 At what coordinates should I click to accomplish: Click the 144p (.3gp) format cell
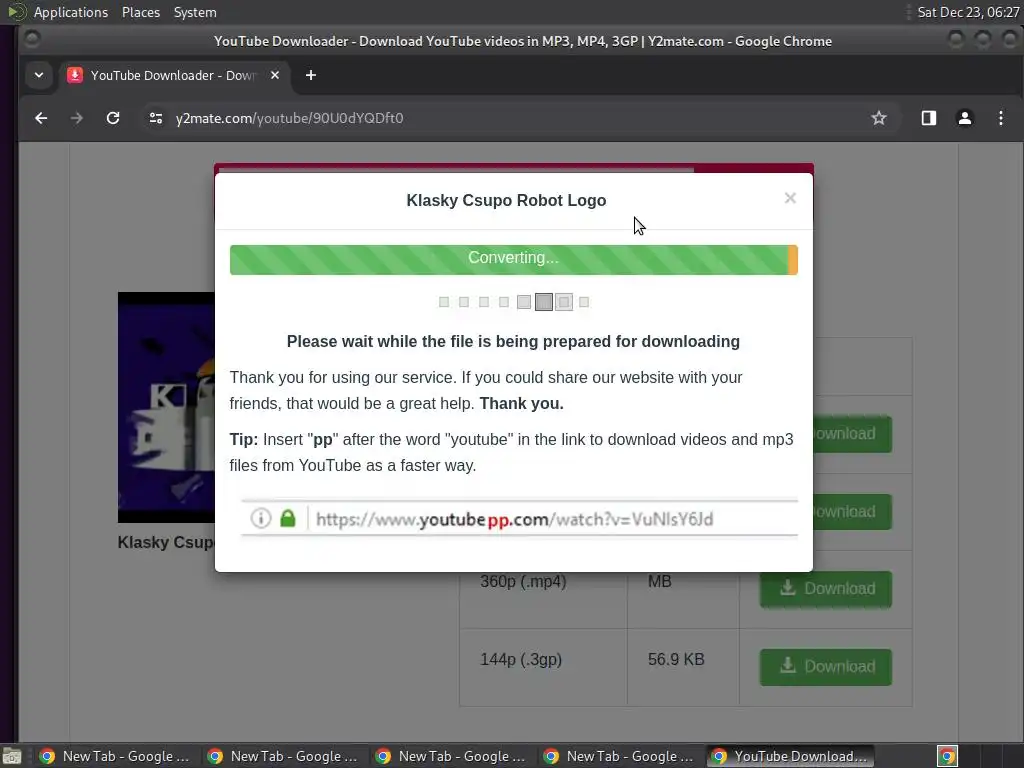point(543,667)
